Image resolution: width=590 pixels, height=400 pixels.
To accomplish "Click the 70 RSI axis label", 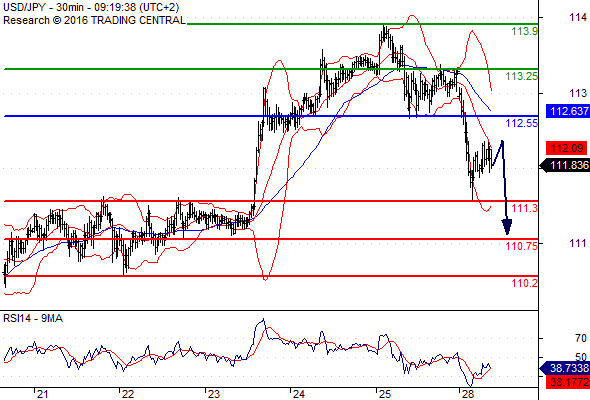I will pos(581,338).
